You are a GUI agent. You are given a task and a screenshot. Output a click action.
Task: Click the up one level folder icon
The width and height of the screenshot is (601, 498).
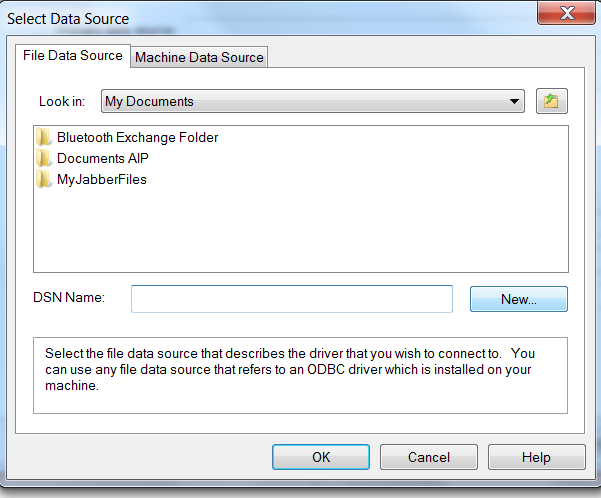(x=552, y=101)
